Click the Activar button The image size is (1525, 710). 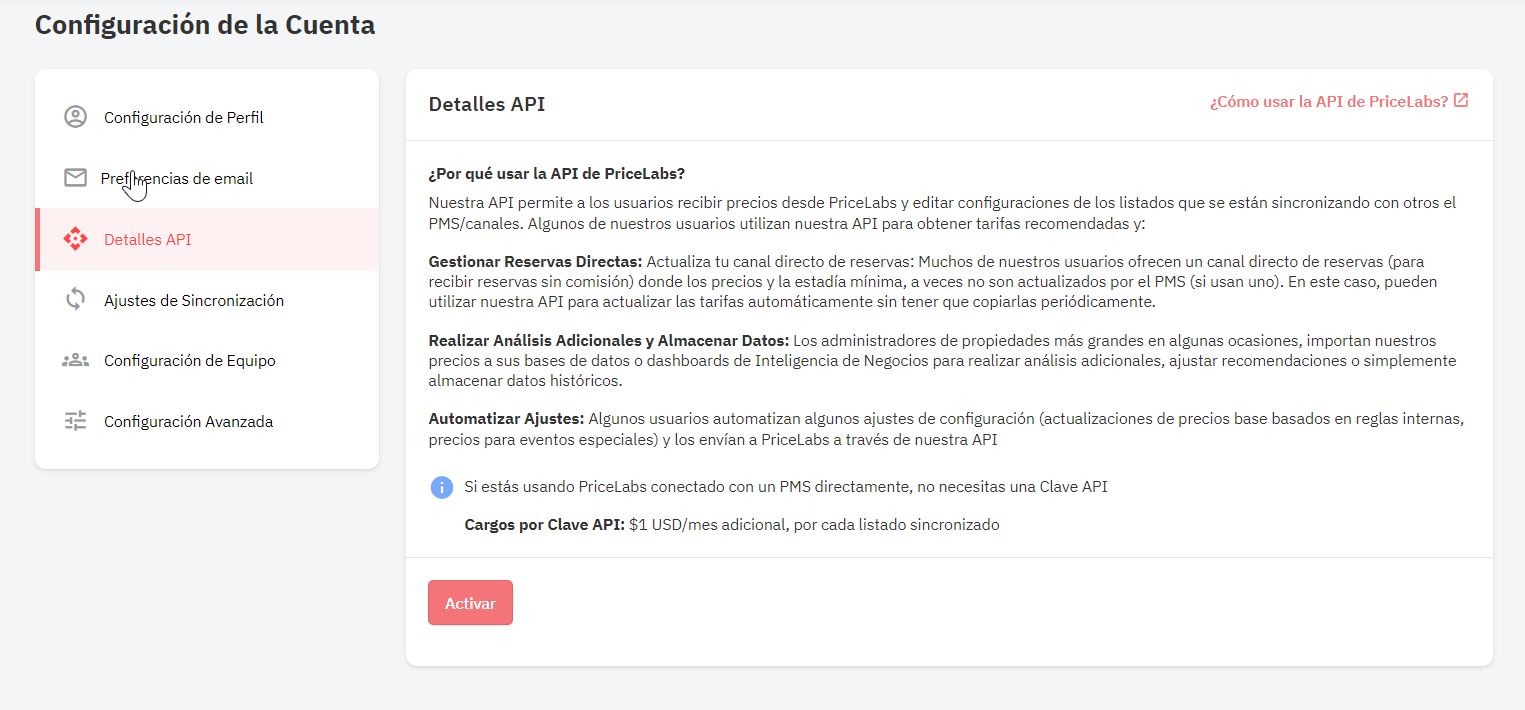pyautogui.click(x=470, y=603)
